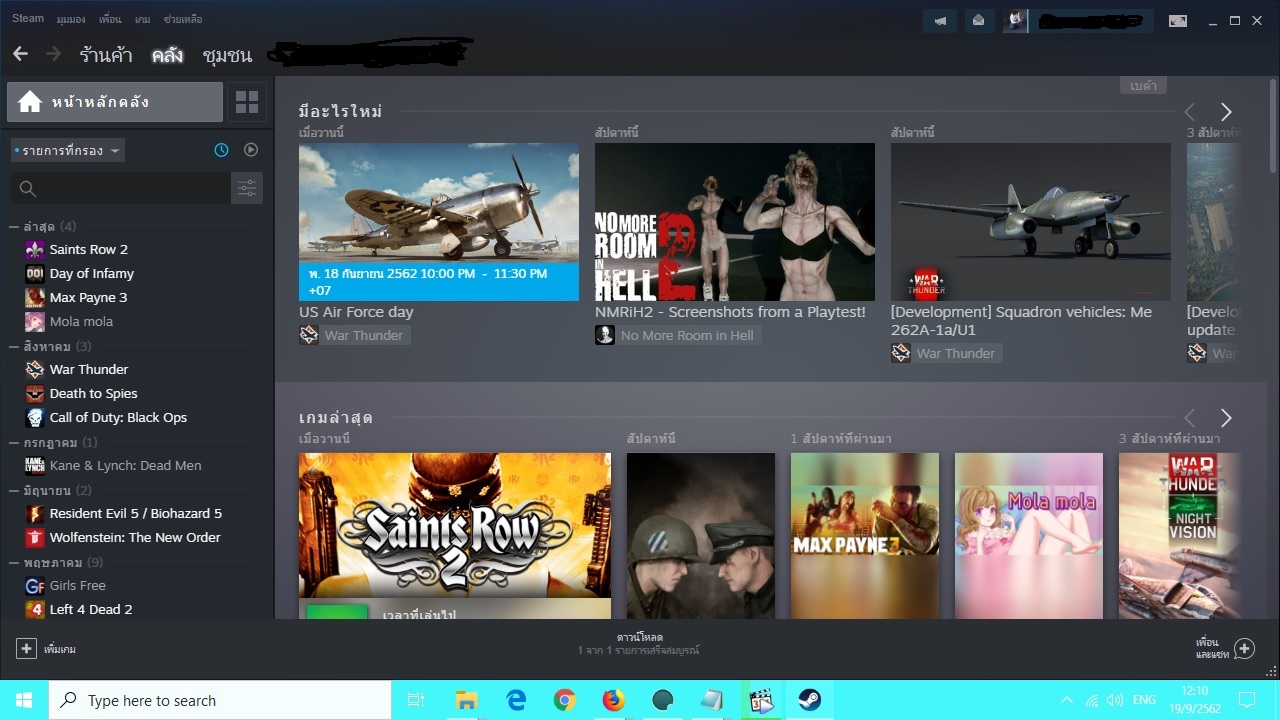Screen dimensions: 1280x720
Task: Open the War Thunder Night Vision cover
Action: 1180,536
